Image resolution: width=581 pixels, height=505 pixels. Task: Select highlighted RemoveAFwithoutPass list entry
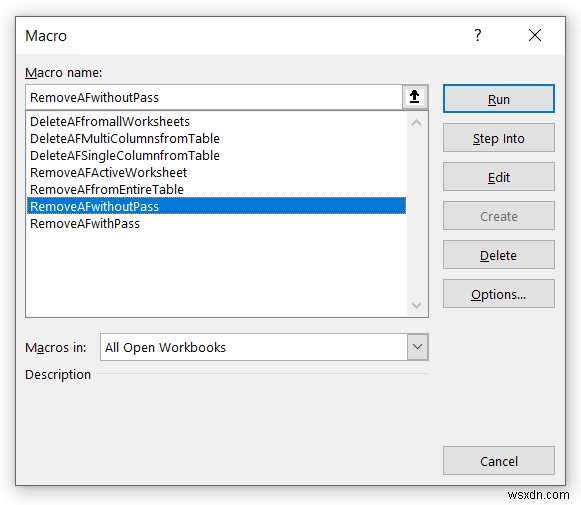(216, 206)
